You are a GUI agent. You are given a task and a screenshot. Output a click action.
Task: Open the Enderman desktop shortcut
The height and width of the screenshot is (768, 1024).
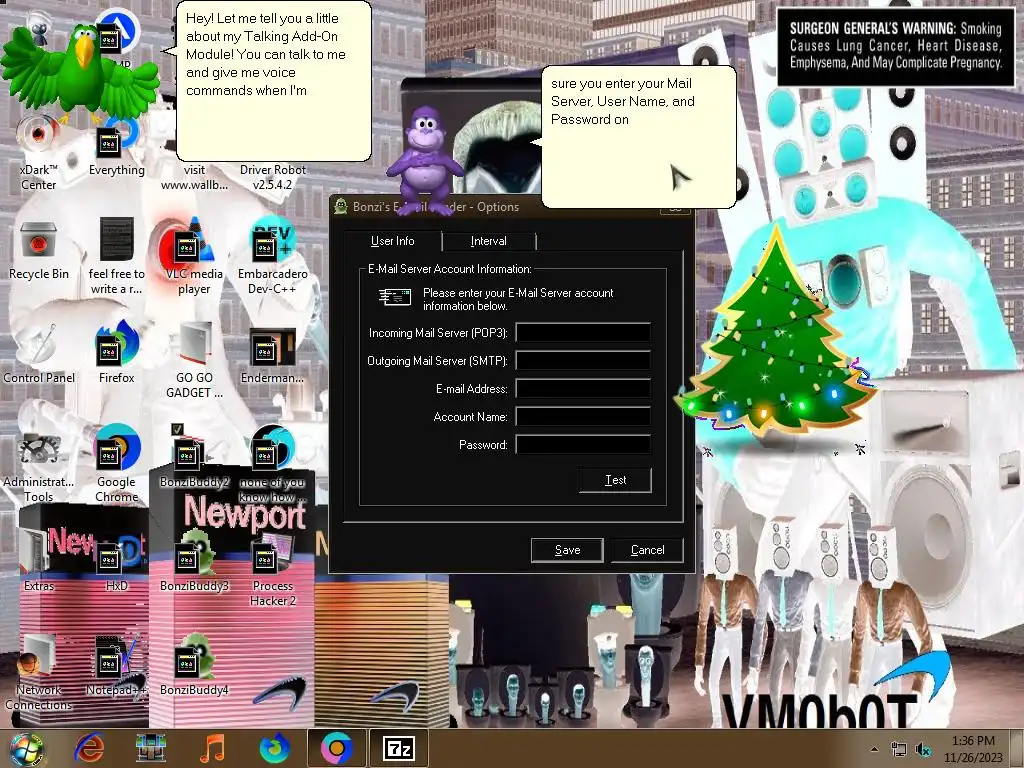pyautogui.click(x=272, y=356)
